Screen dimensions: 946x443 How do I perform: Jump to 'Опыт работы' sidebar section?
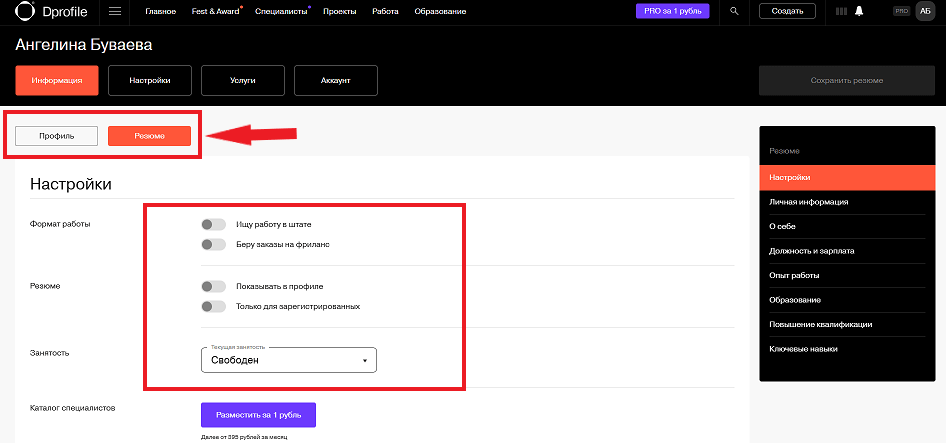pos(794,275)
